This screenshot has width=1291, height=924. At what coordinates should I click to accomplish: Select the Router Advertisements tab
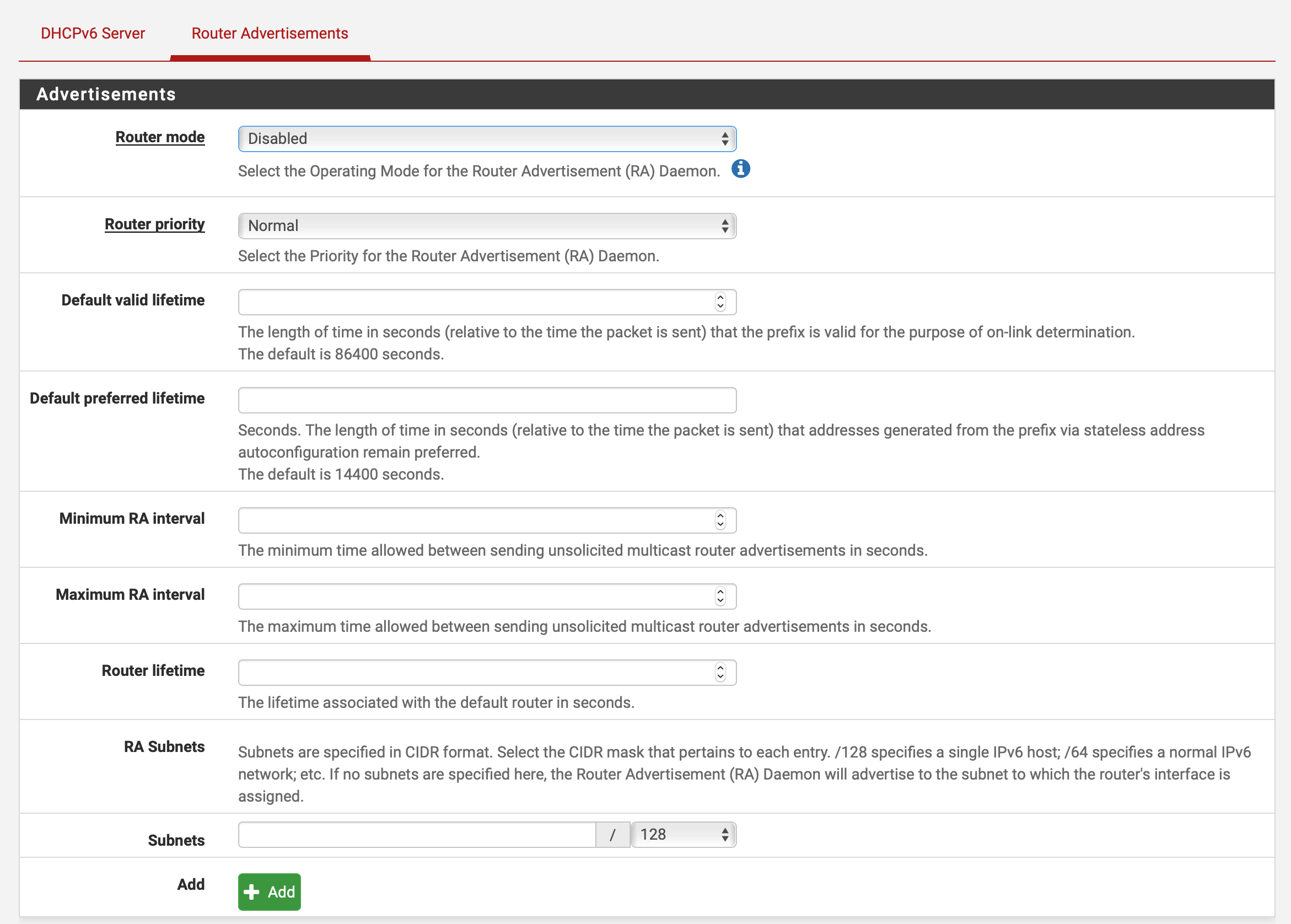(x=270, y=34)
